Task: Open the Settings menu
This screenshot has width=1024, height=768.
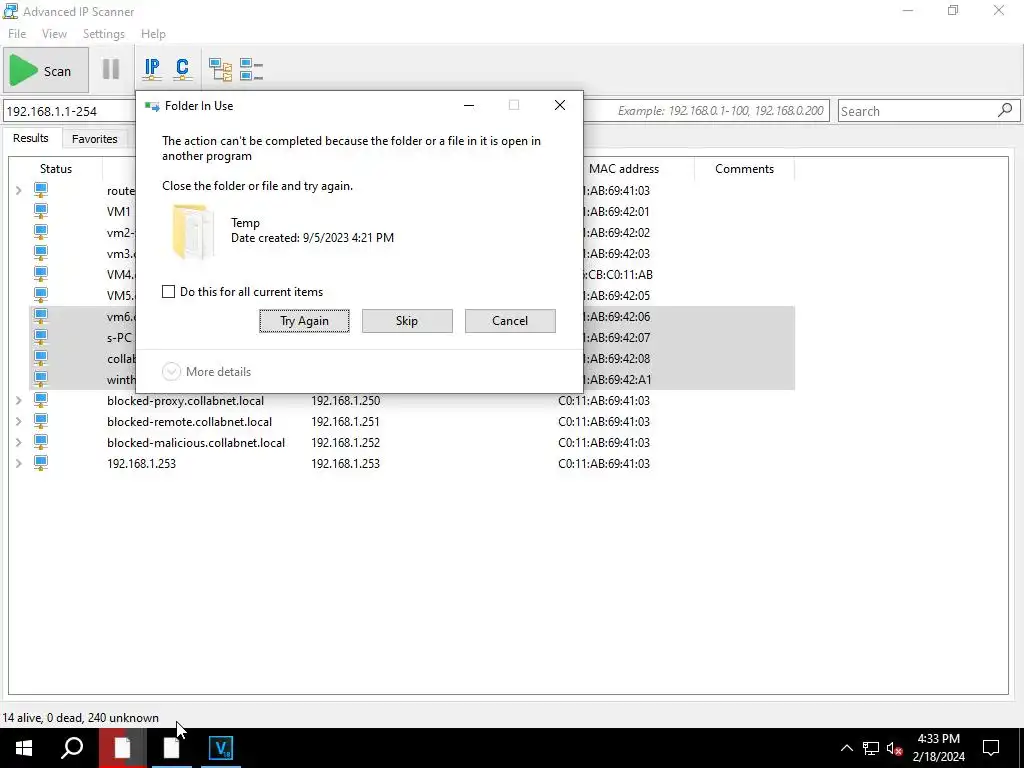Action: [103, 33]
